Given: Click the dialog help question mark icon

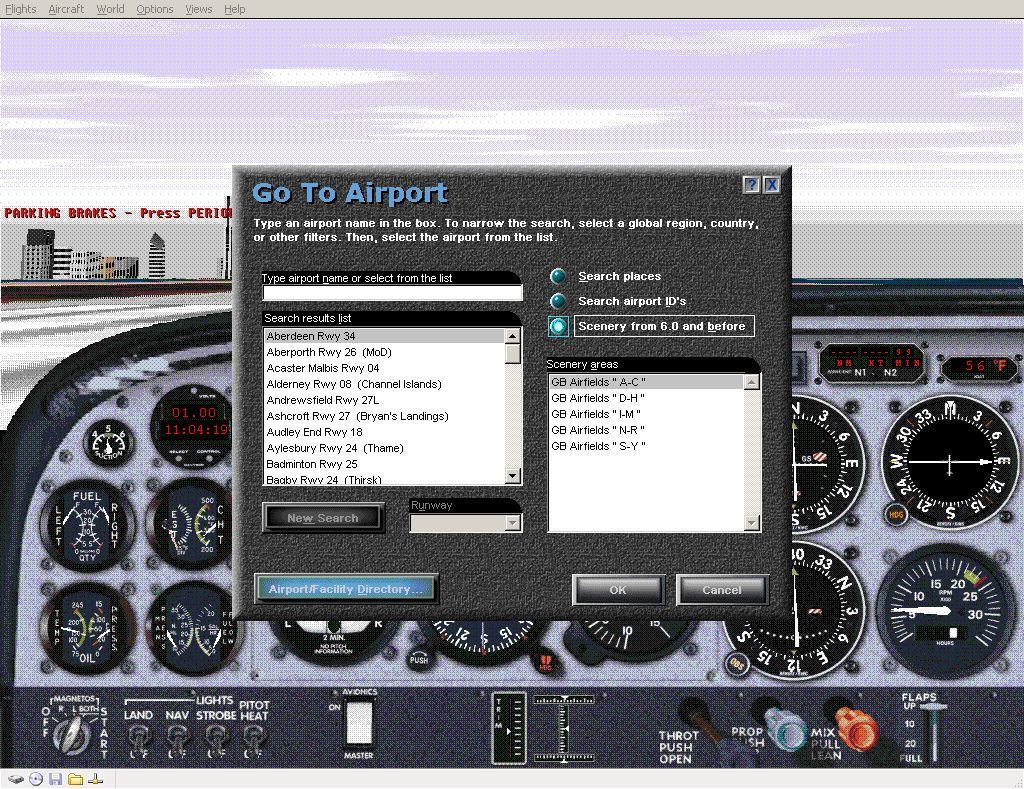Looking at the screenshot, I should (x=752, y=185).
